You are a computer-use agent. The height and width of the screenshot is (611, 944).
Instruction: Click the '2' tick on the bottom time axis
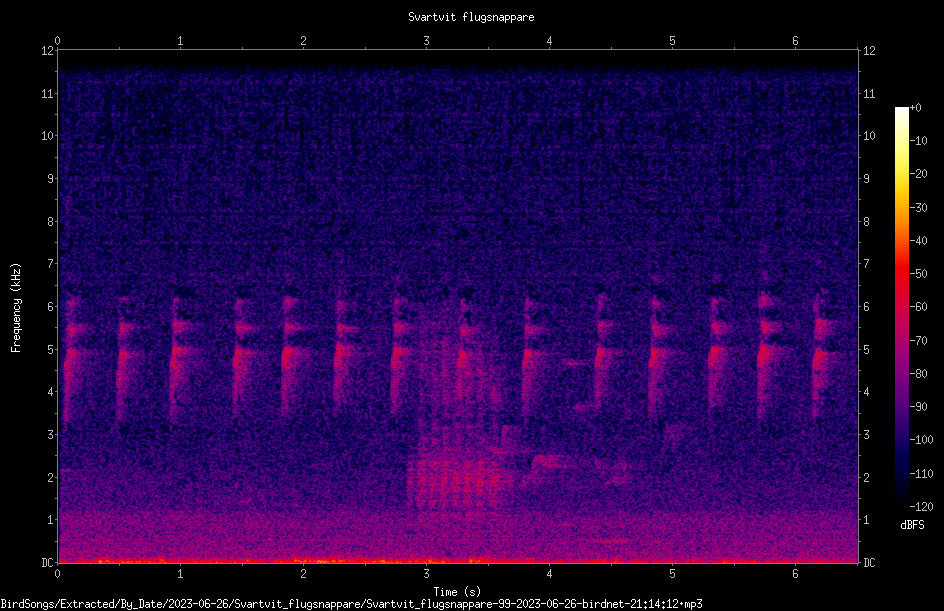[303, 574]
